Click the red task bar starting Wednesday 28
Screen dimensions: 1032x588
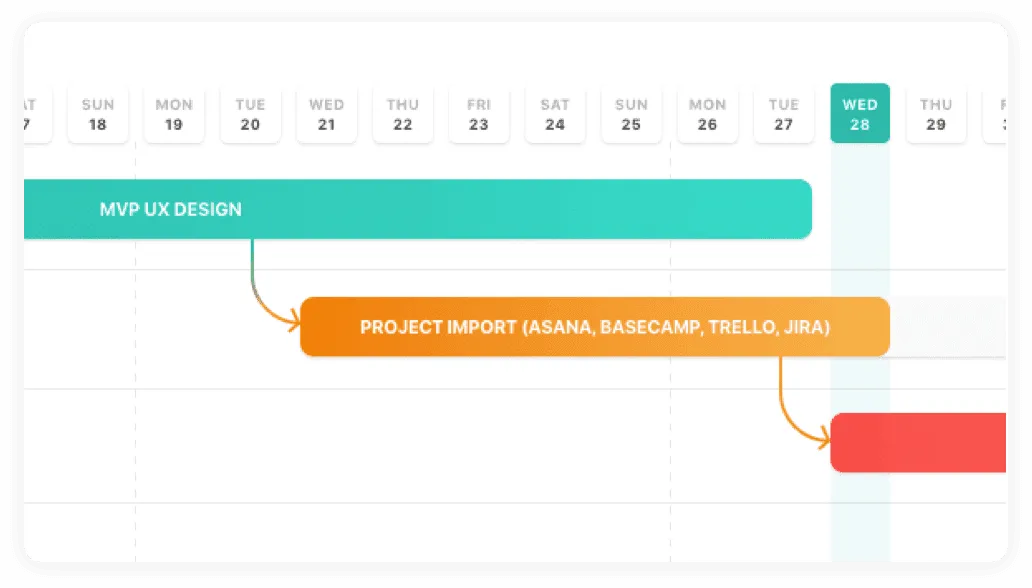pos(920,441)
